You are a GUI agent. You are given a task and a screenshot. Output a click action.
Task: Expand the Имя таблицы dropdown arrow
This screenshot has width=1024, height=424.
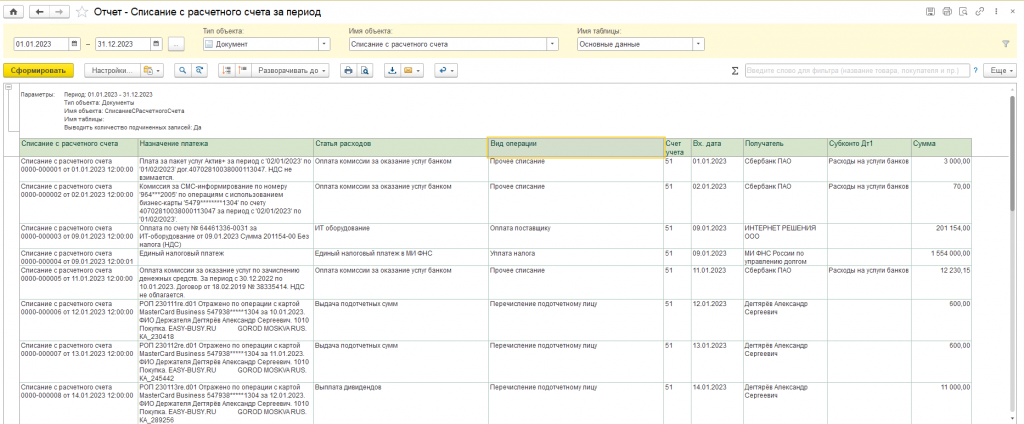click(699, 44)
